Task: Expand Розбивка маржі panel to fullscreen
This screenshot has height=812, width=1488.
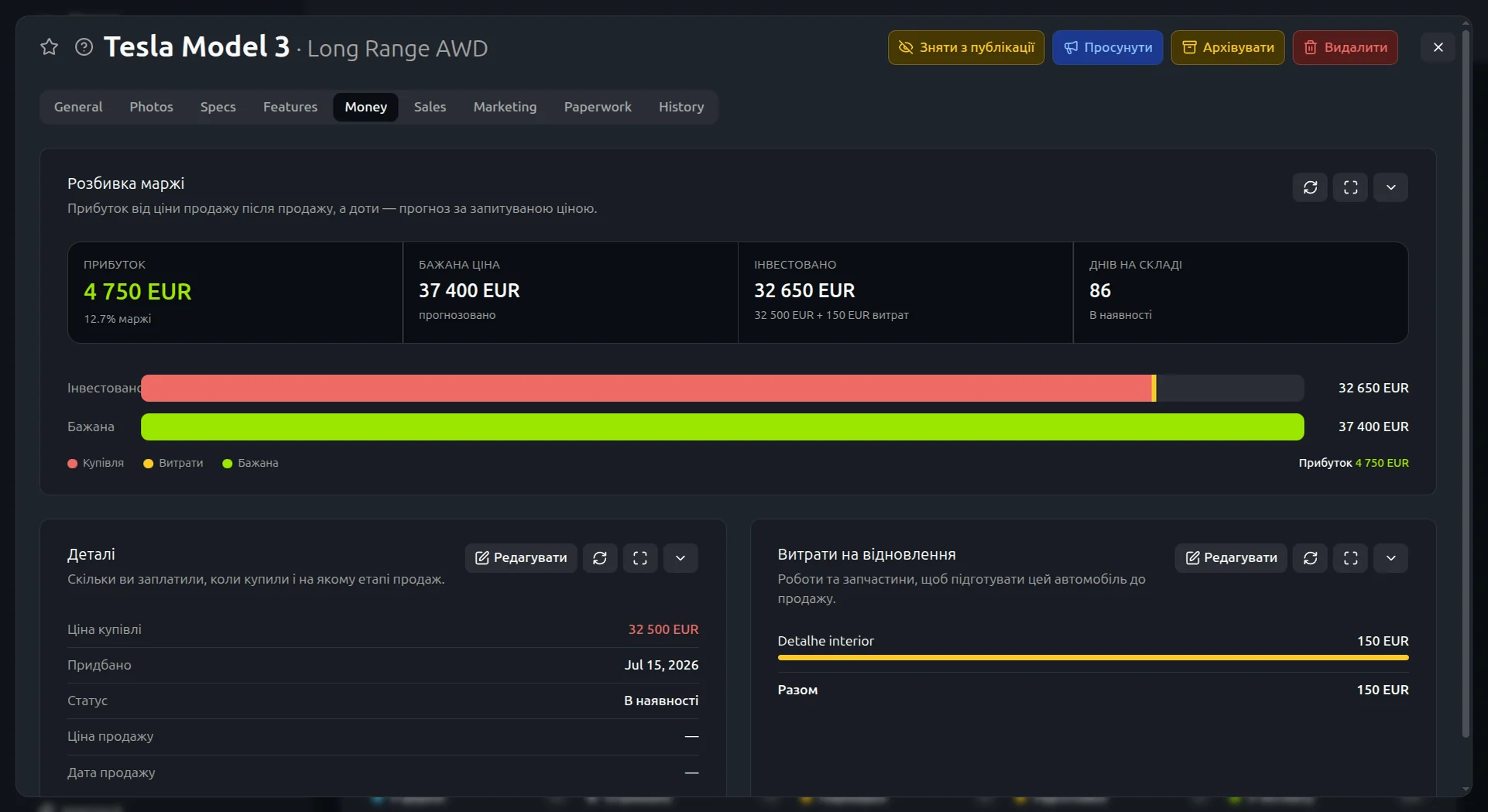Action: (1350, 187)
